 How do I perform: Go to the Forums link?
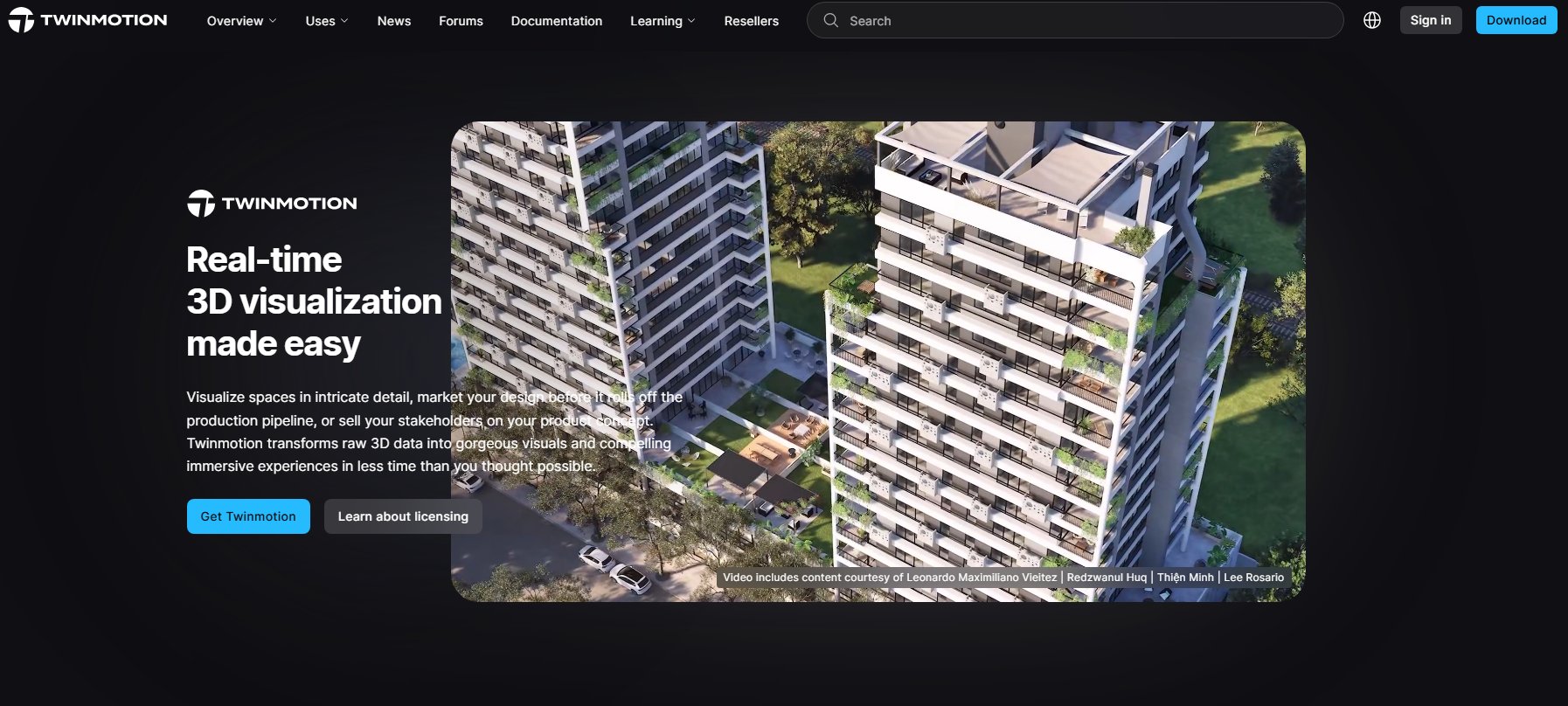[x=461, y=21]
